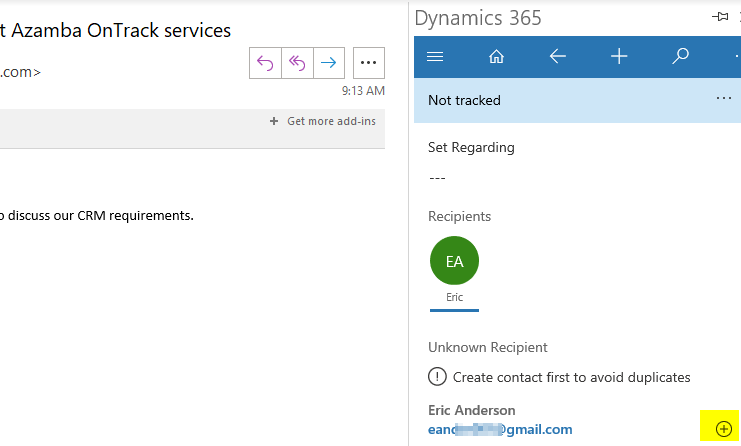Click the Reply All double-arrow icon
741x446 pixels.
[x=297, y=63]
